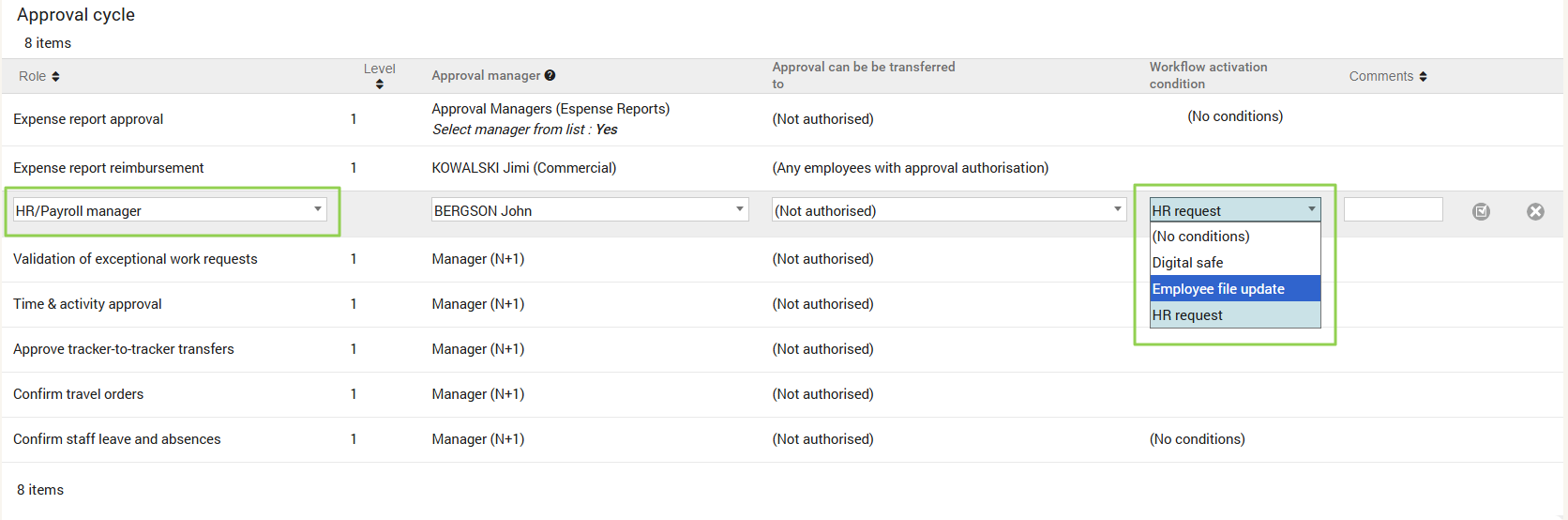Click the save row checkmark icon
This screenshot has width=1568, height=520.
click(x=1481, y=211)
